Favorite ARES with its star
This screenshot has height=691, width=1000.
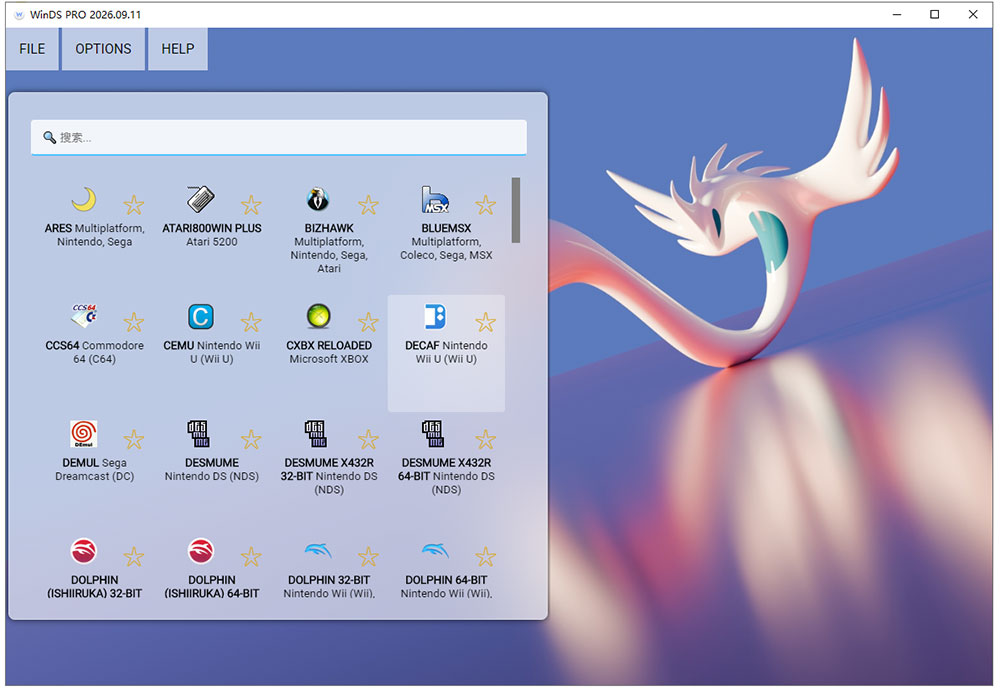pyautogui.click(x=133, y=205)
